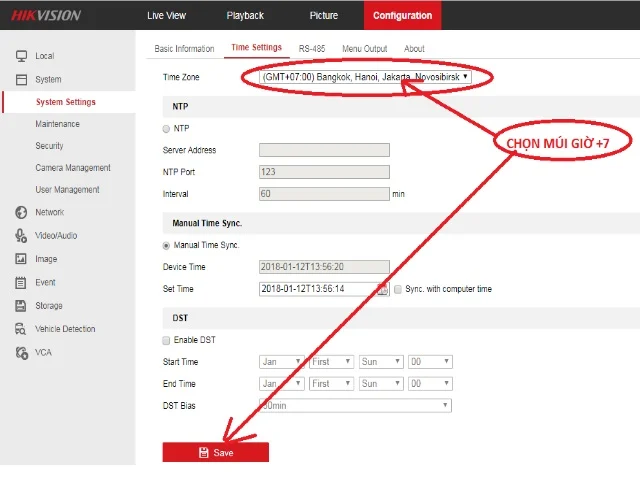Go to Live View tab
640x480 pixels.
pos(167,16)
